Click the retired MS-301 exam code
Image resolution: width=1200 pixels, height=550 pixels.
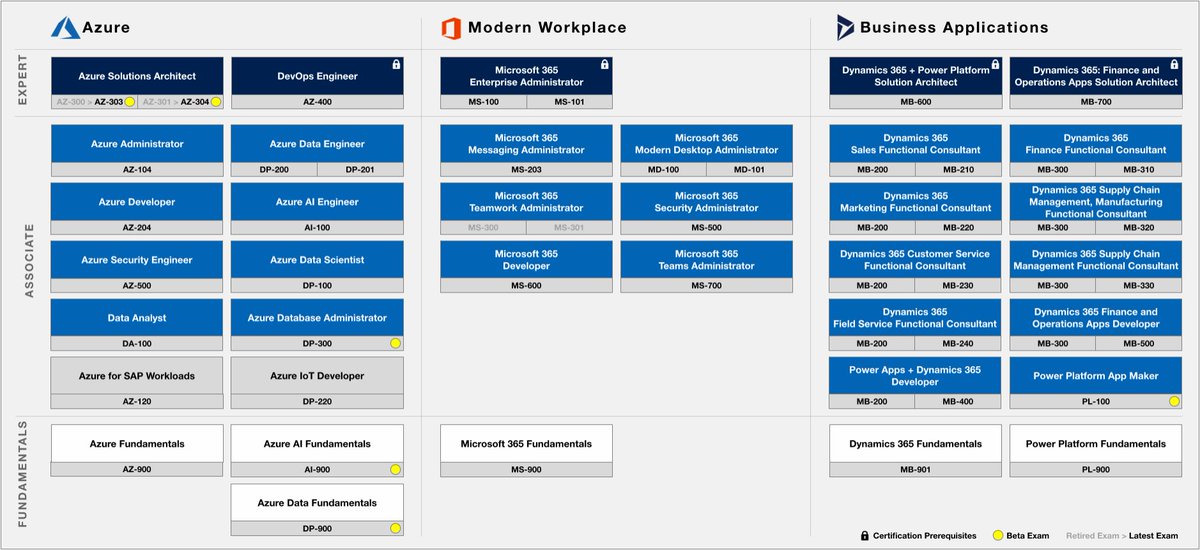(x=569, y=228)
